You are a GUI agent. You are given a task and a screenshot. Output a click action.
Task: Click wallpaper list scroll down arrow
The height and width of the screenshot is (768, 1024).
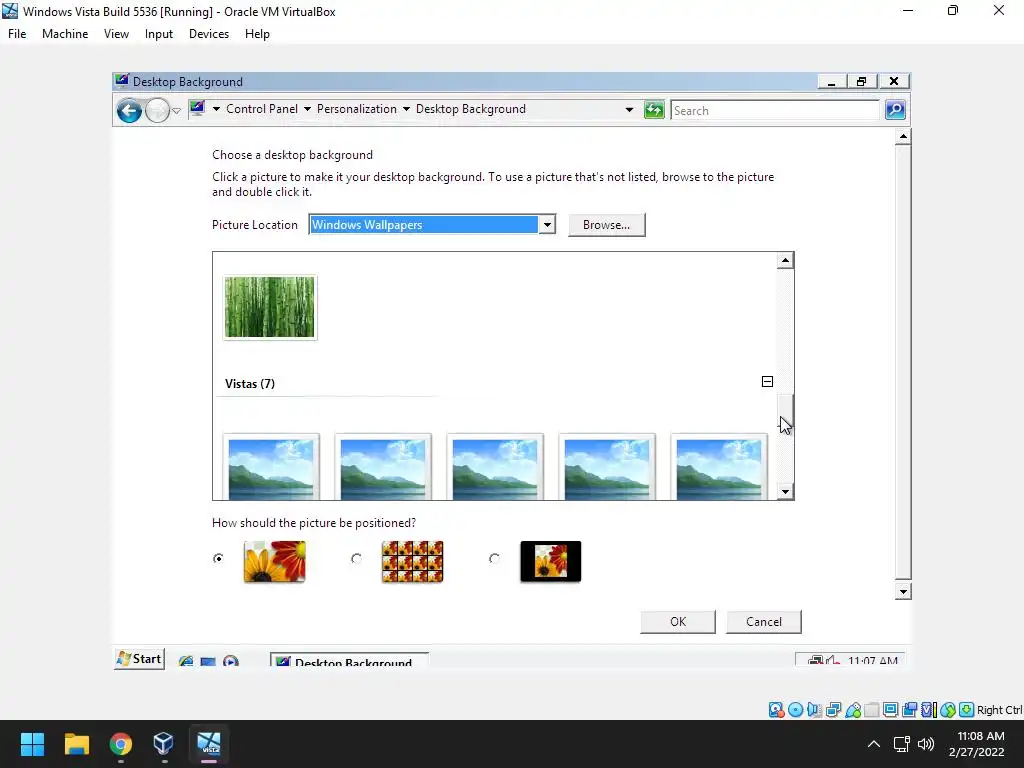pos(786,492)
